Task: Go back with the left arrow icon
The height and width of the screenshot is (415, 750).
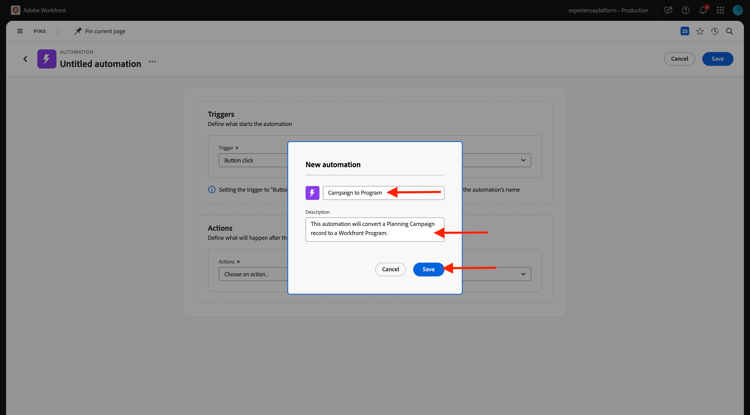Action: [x=25, y=59]
